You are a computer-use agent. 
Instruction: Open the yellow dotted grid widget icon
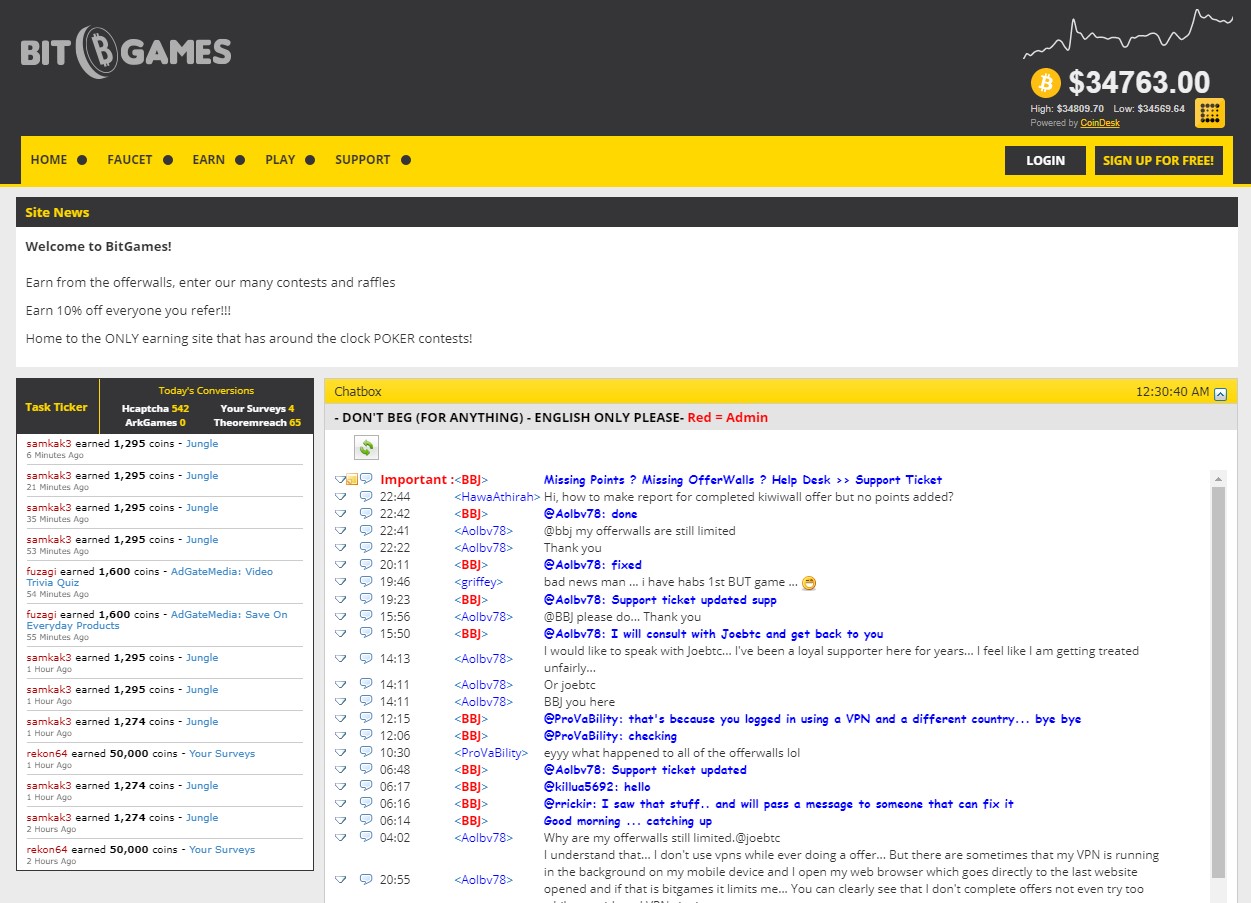coord(1210,113)
